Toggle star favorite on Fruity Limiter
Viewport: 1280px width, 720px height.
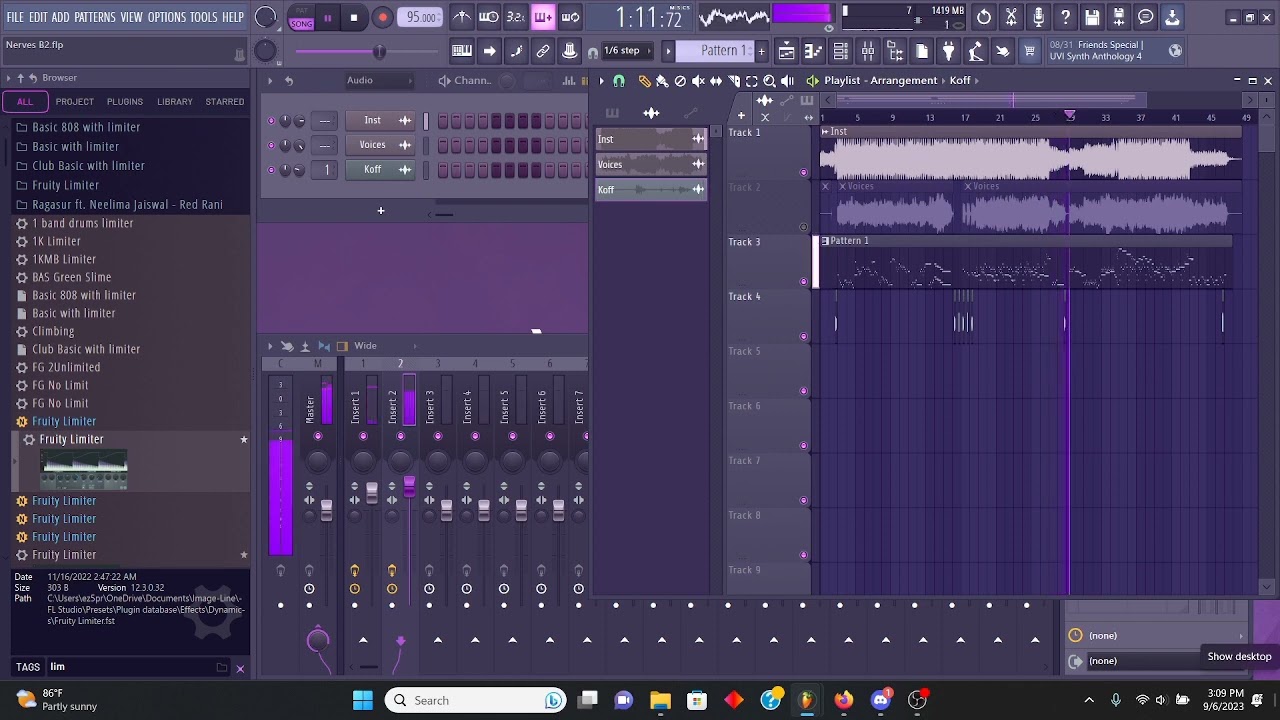tap(243, 439)
